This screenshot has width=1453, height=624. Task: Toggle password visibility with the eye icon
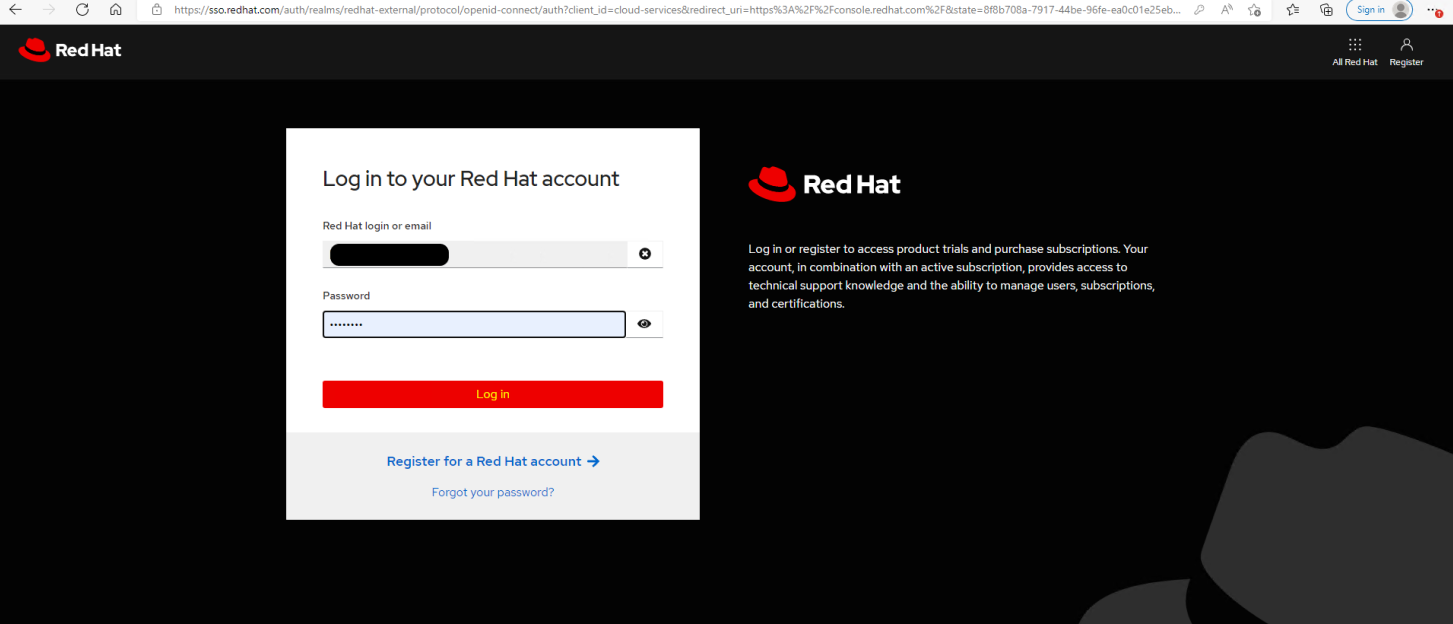pos(644,324)
